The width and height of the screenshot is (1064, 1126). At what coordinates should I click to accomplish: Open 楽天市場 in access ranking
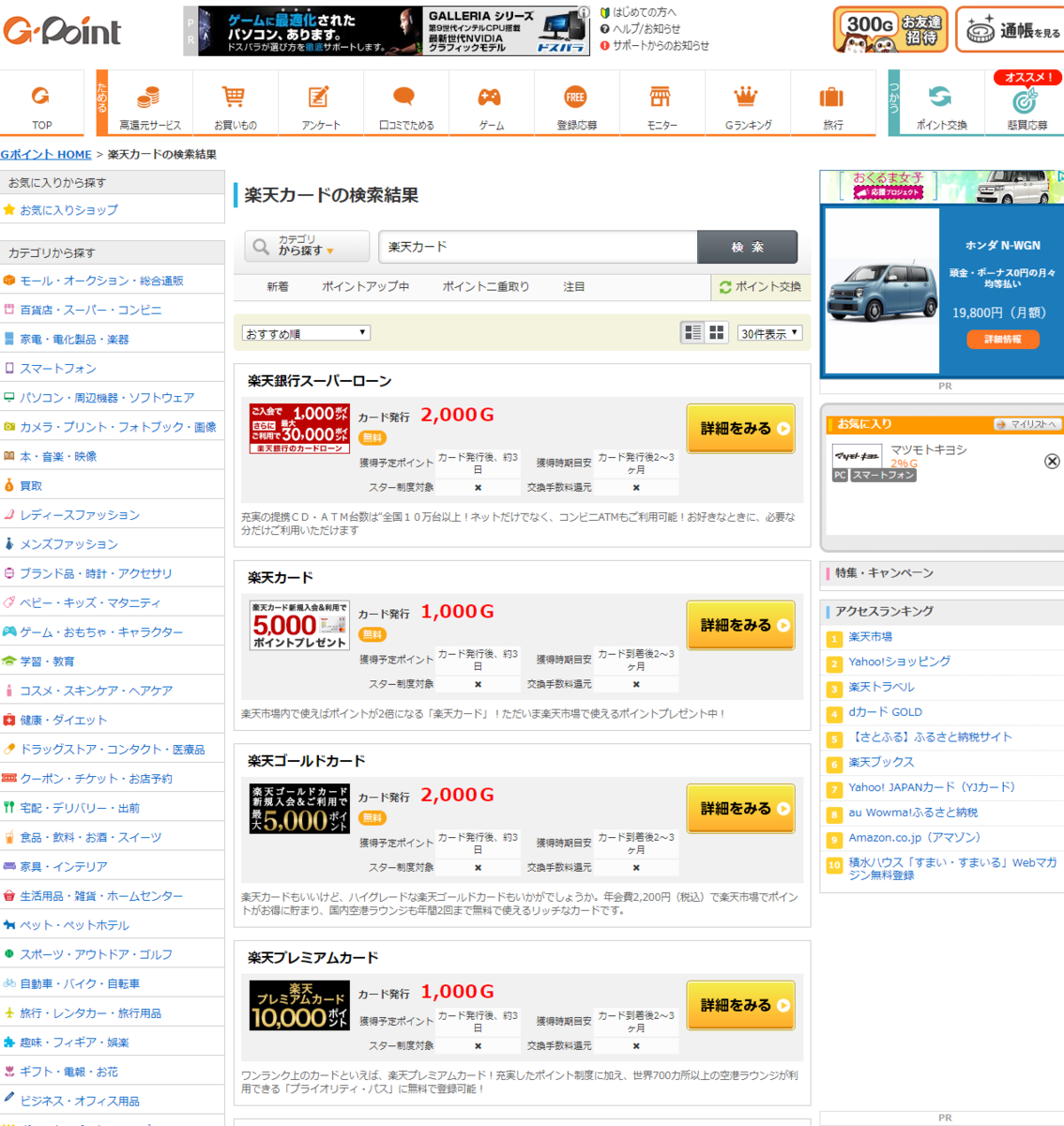click(871, 637)
